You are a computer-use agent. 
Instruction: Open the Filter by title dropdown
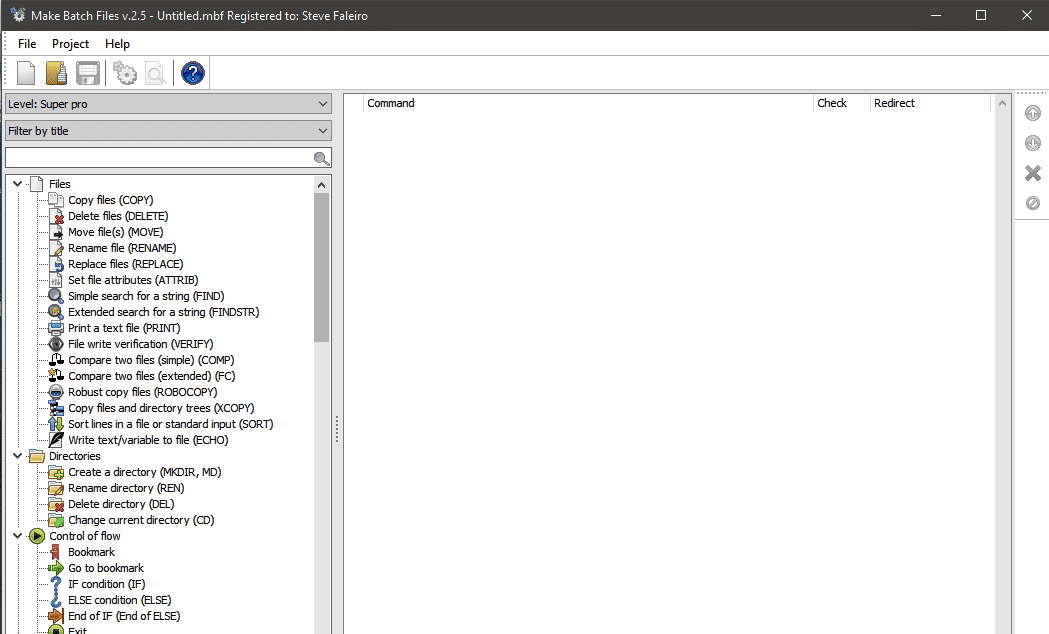tap(168, 130)
